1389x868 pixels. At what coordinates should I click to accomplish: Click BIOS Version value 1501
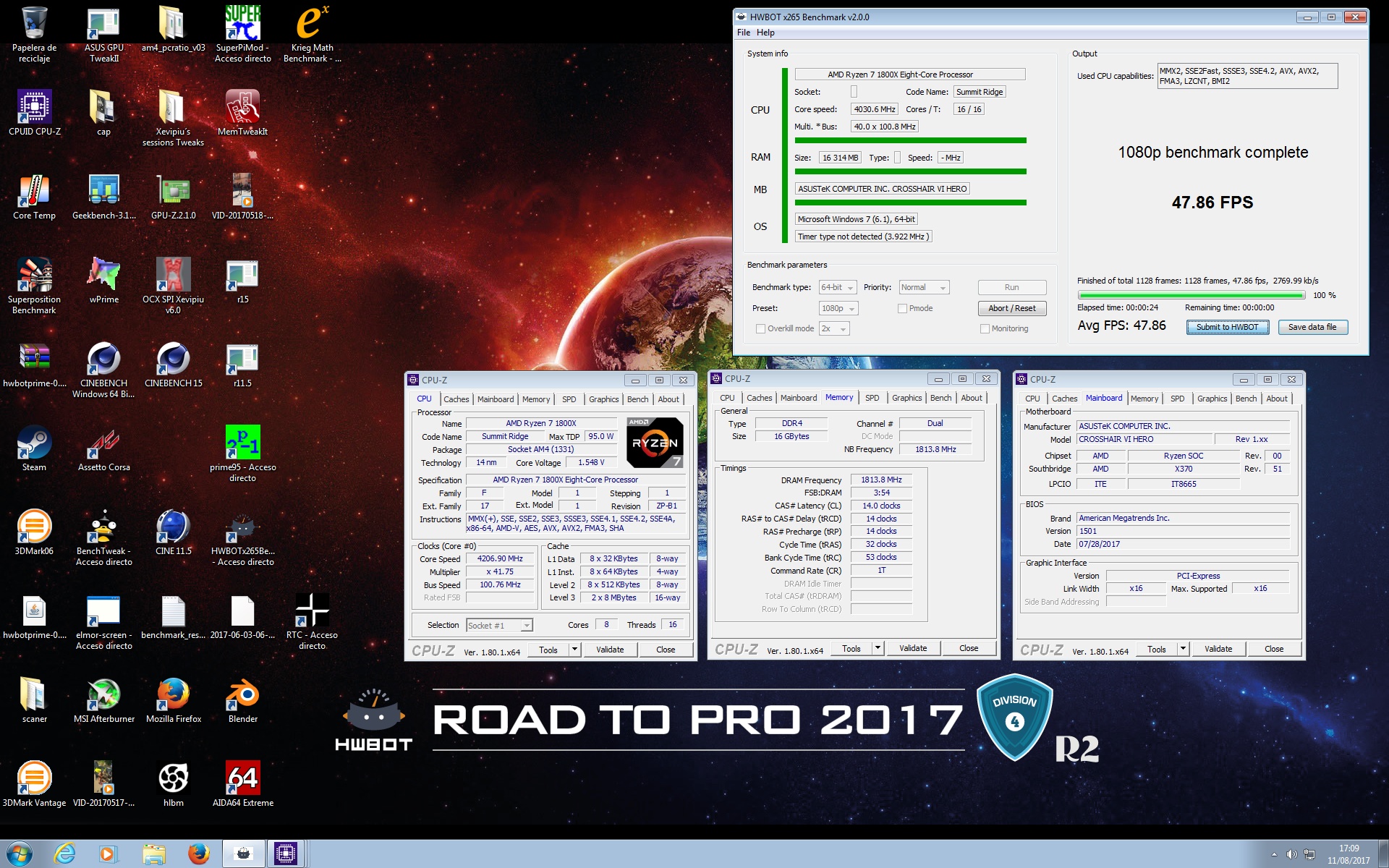click(x=1184, y=531)
